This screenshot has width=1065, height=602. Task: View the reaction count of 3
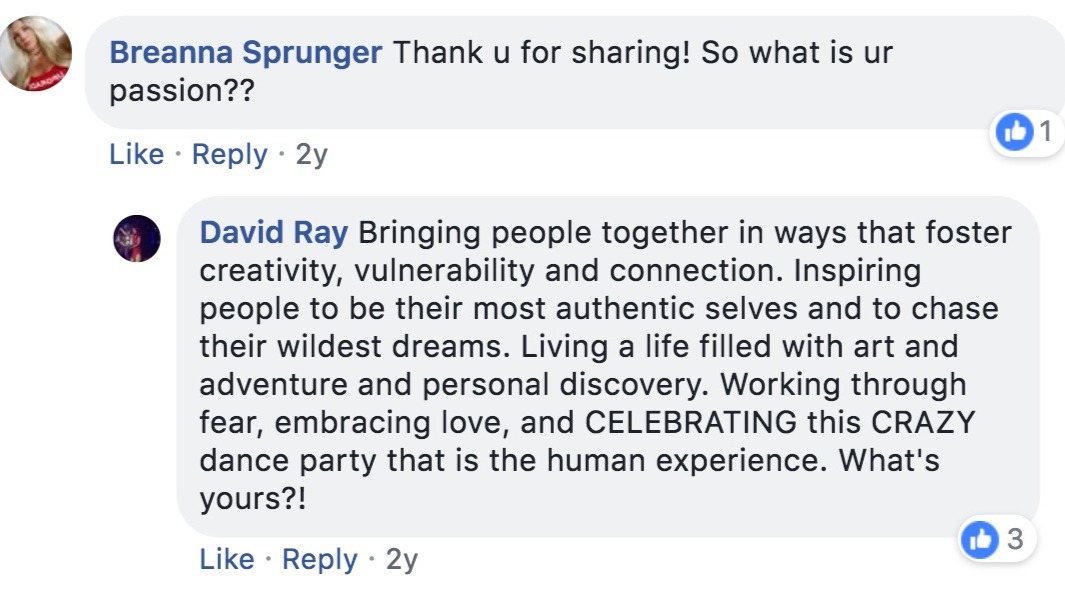click(1015, 540)
